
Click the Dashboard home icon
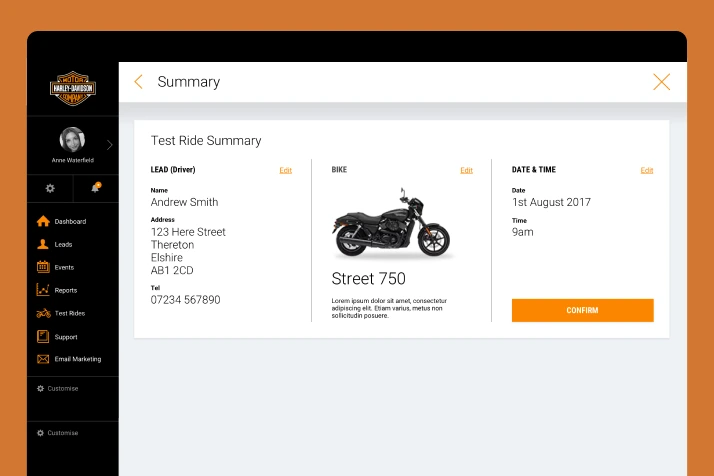pos(43,221)
